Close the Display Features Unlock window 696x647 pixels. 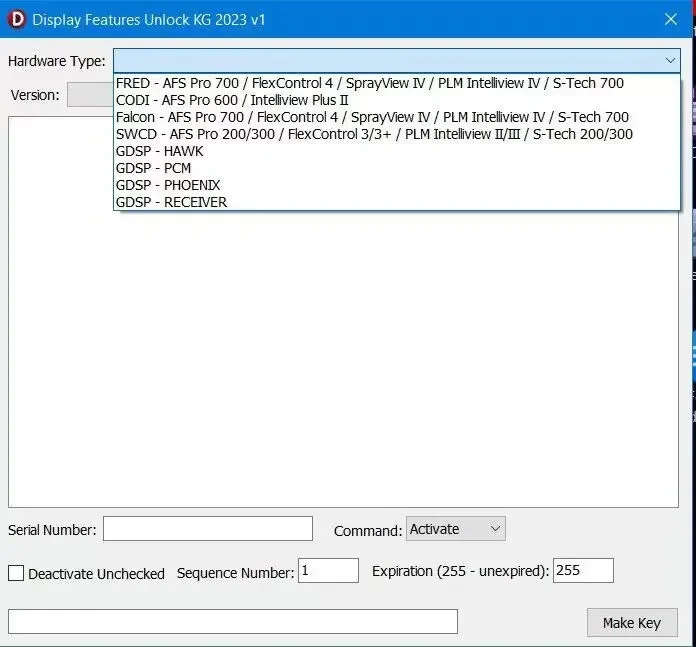[671, 19]
